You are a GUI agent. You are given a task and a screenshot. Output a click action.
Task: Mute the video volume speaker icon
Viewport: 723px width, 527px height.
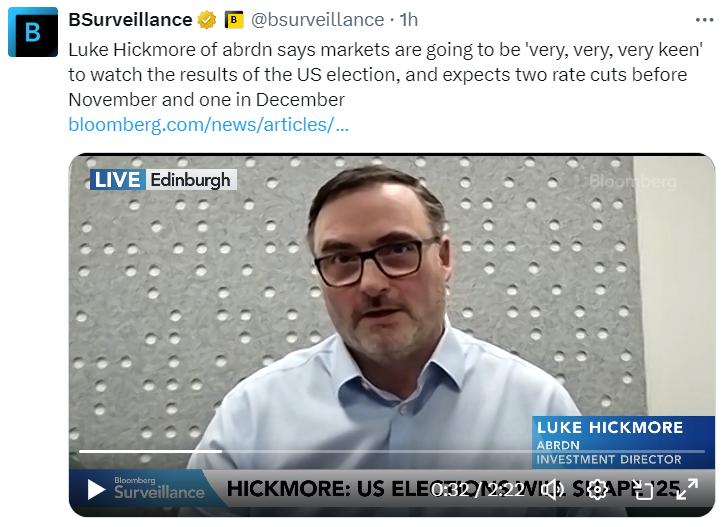[552, 490]
